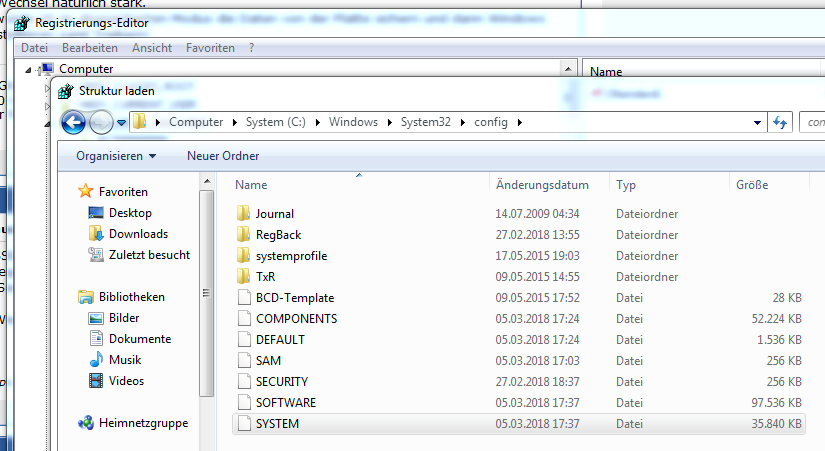
Task: Click size value 52.224 KB
Action: pyautogui.click(x=777, y=319)
